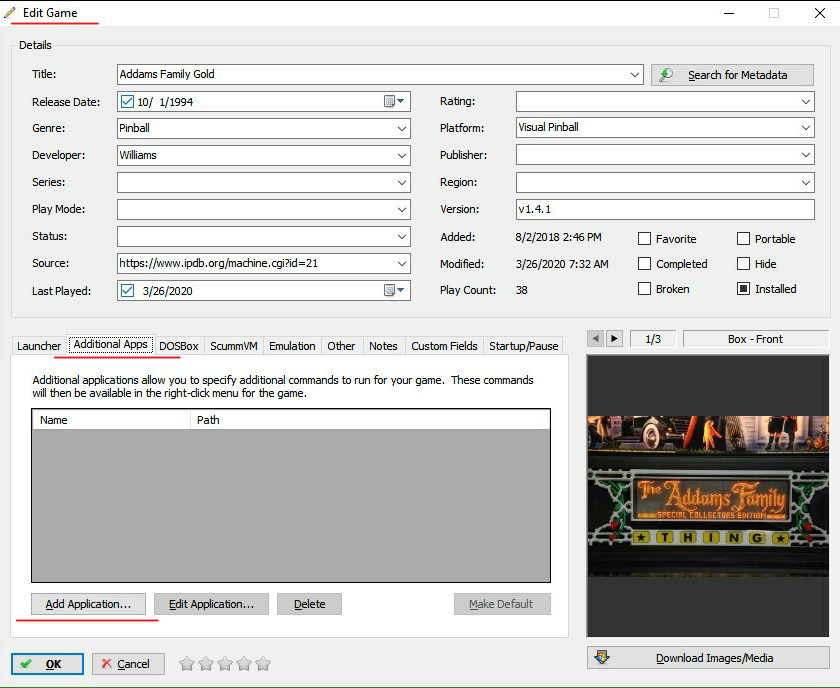This screenshot has height=688, width=840.
Task: Mark the game as Broken
Action: click(x=644, y=289)
